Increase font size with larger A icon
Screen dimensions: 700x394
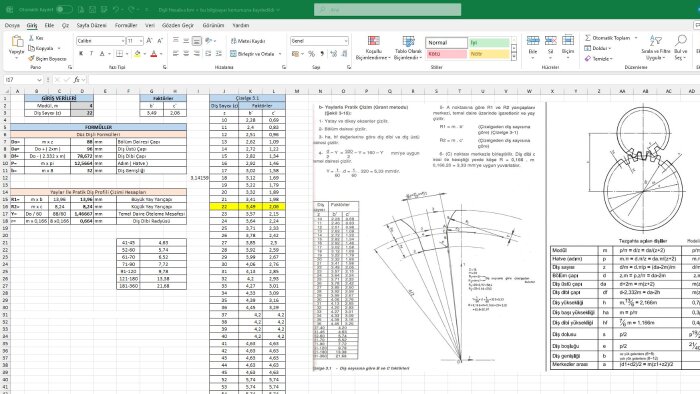point(150,41)
